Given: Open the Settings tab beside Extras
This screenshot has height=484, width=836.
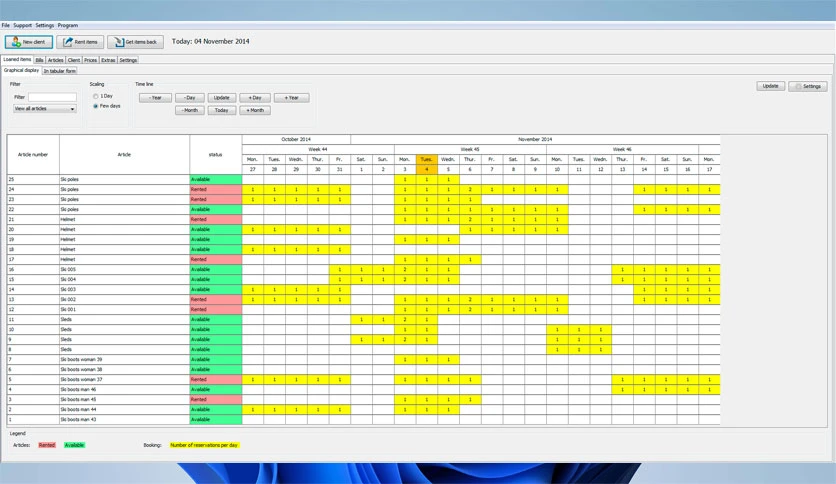Looking at the screenshot, I should pos(128,60).
